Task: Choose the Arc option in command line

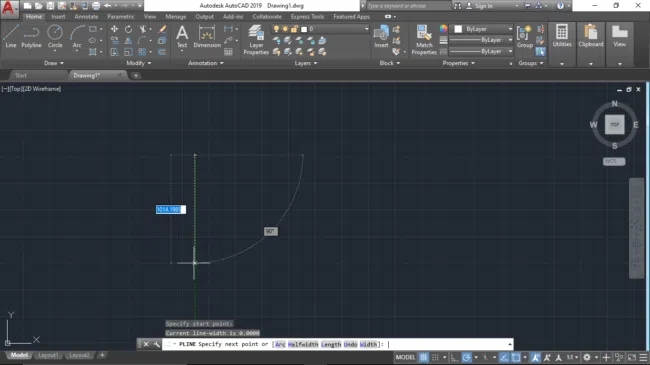Action: coord(280,344)
